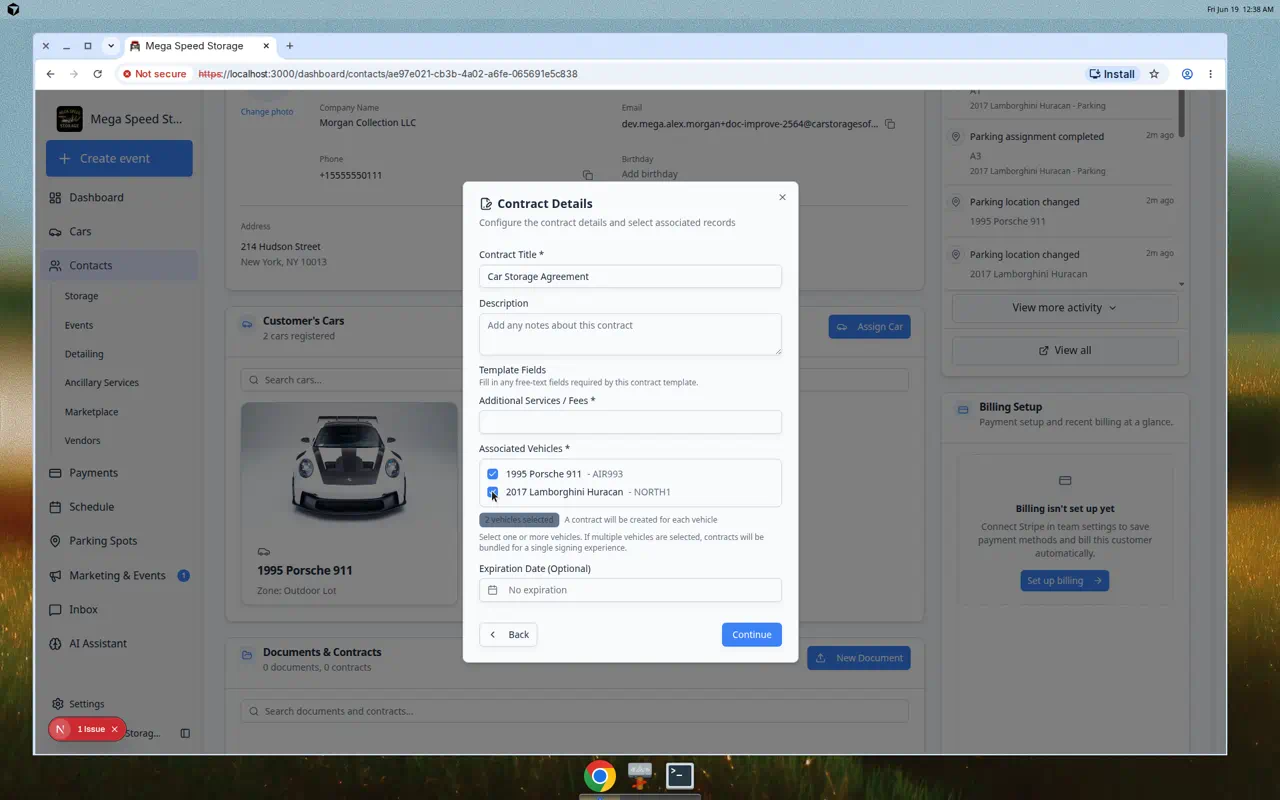Click the New Document button
The height and width of the screenshot is (800, 1280).
click(x=859, y=658)
